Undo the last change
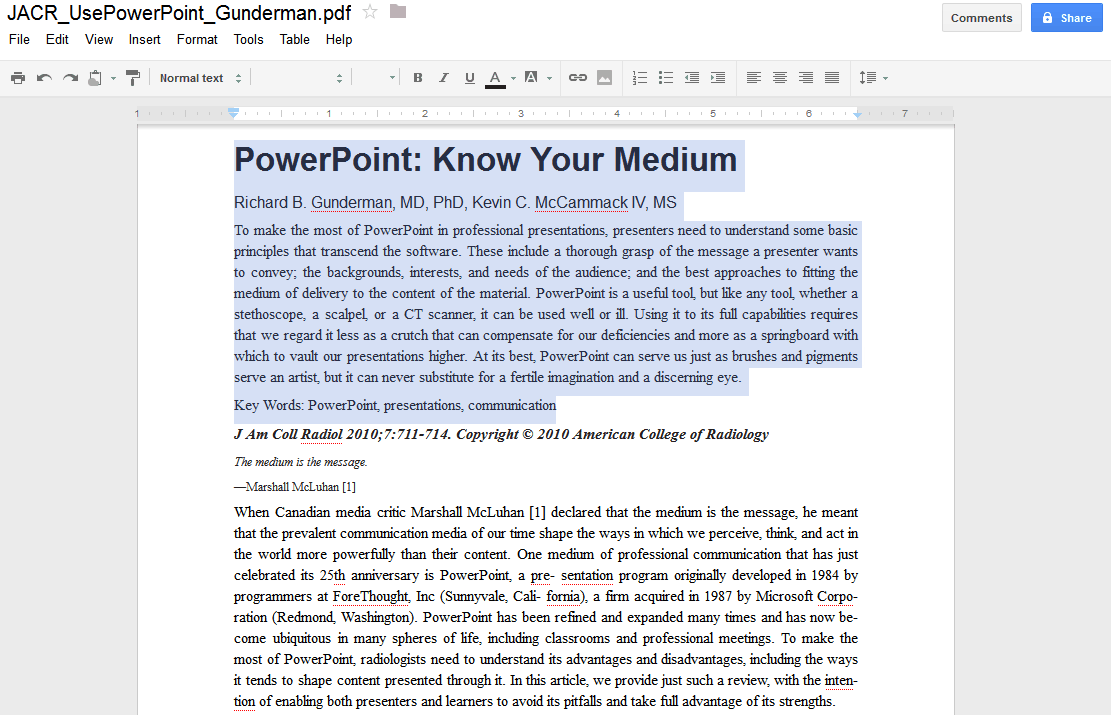The image size is (1111, 715). [x=43, y=77]
